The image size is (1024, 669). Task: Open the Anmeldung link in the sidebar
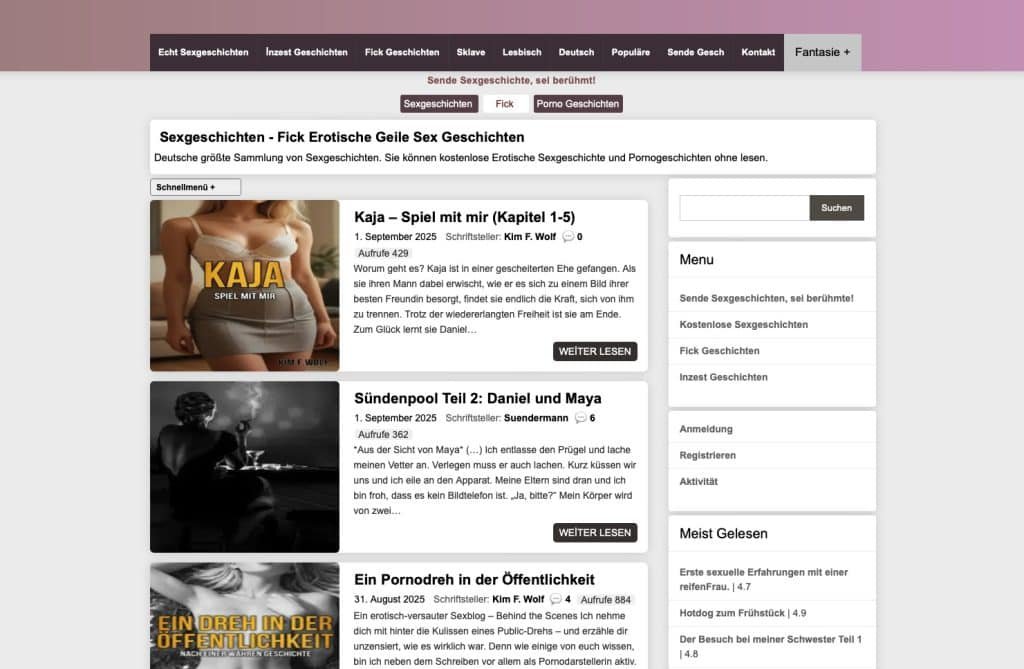(x=705, y=428)
